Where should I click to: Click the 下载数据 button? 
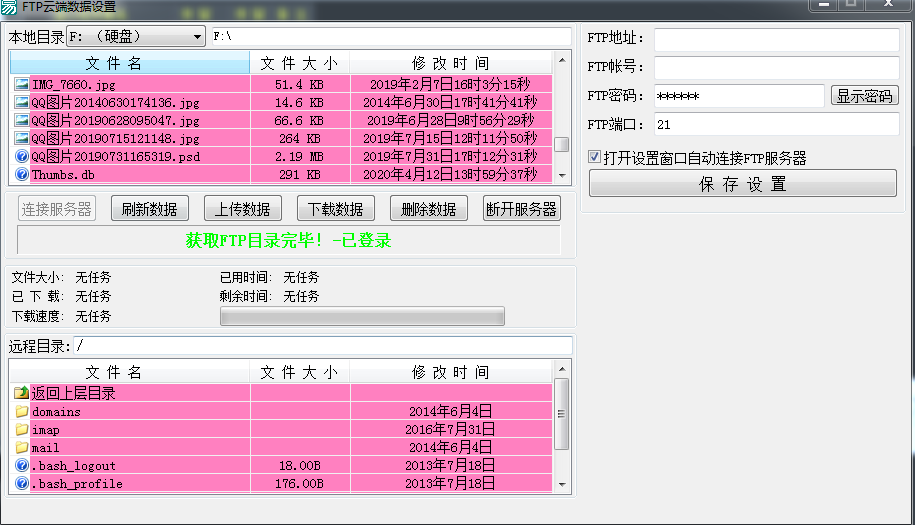pyautogui.click(x=336, y=209)
